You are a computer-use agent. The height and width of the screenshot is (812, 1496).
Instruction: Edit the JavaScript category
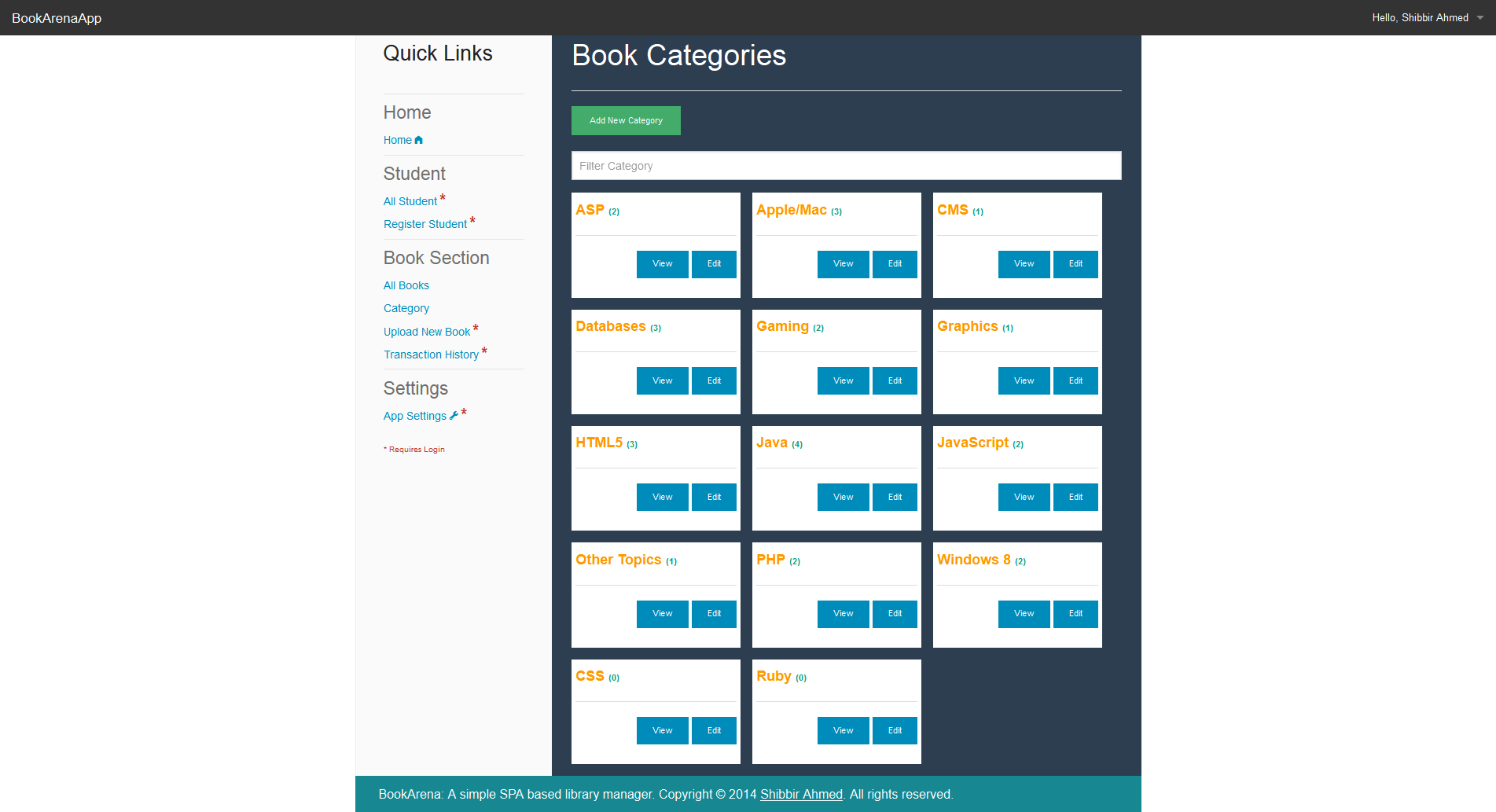pos(1075,497)
